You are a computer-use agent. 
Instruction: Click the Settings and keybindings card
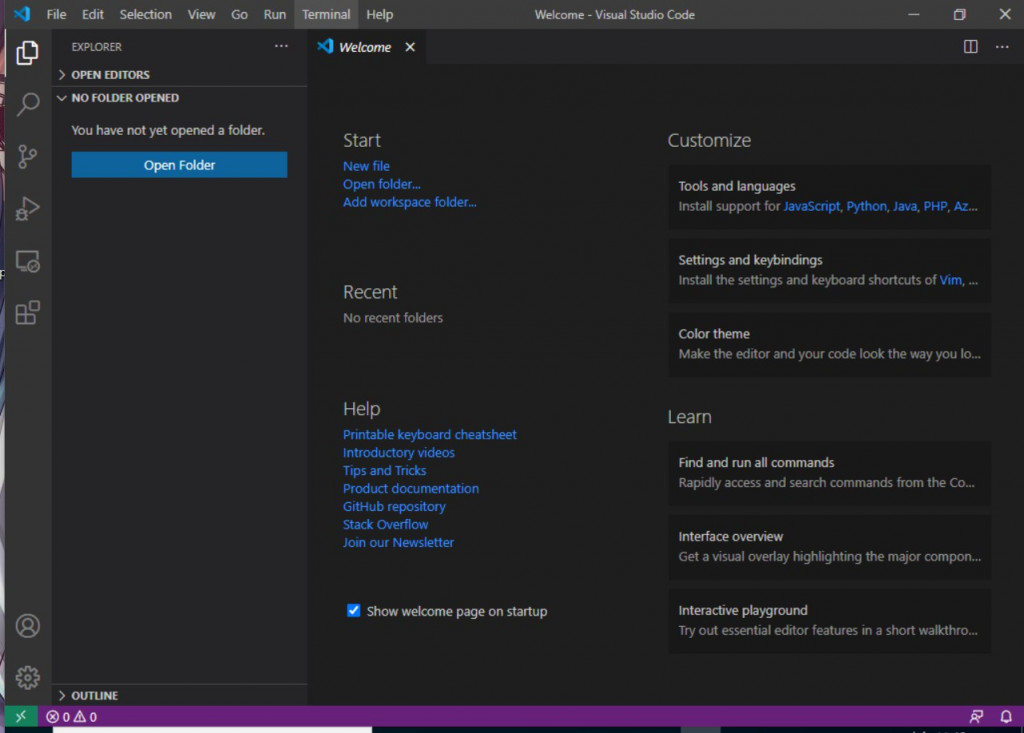coord(829,270)
